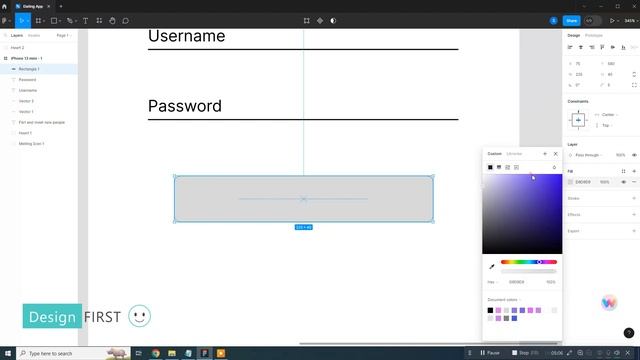Switch to Libraries tab in color picker
The width and height of the screenshot is (640, 360).
point(514,154)
